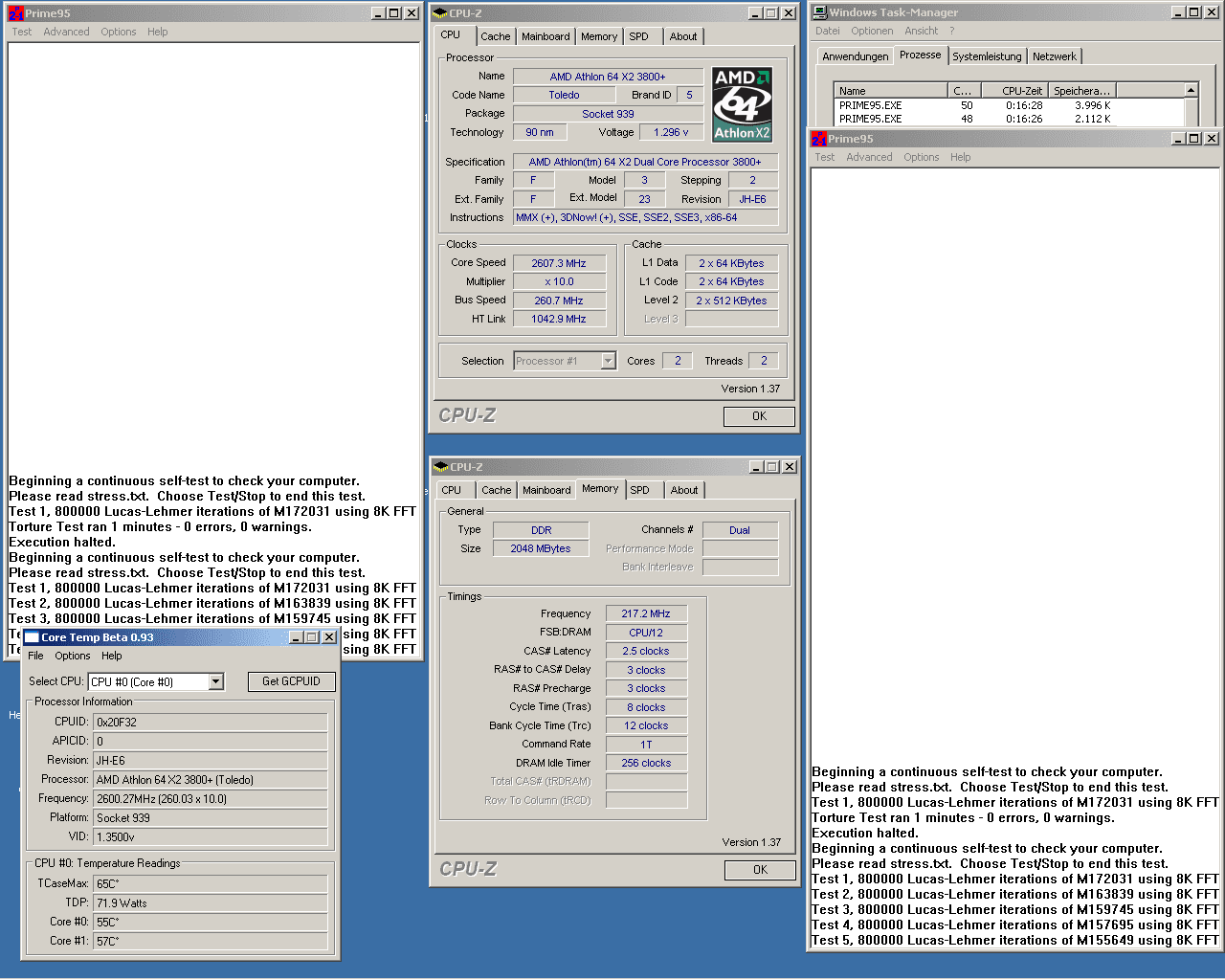Image resolution: width=1225 pixels, height=980 pixels.
Task: Click Core Temp title bar icon
Action: tap(32, 637)
